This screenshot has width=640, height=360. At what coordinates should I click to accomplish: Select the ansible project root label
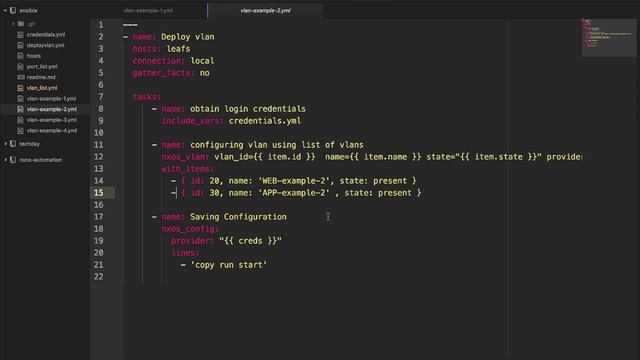[x=28, y=11]
